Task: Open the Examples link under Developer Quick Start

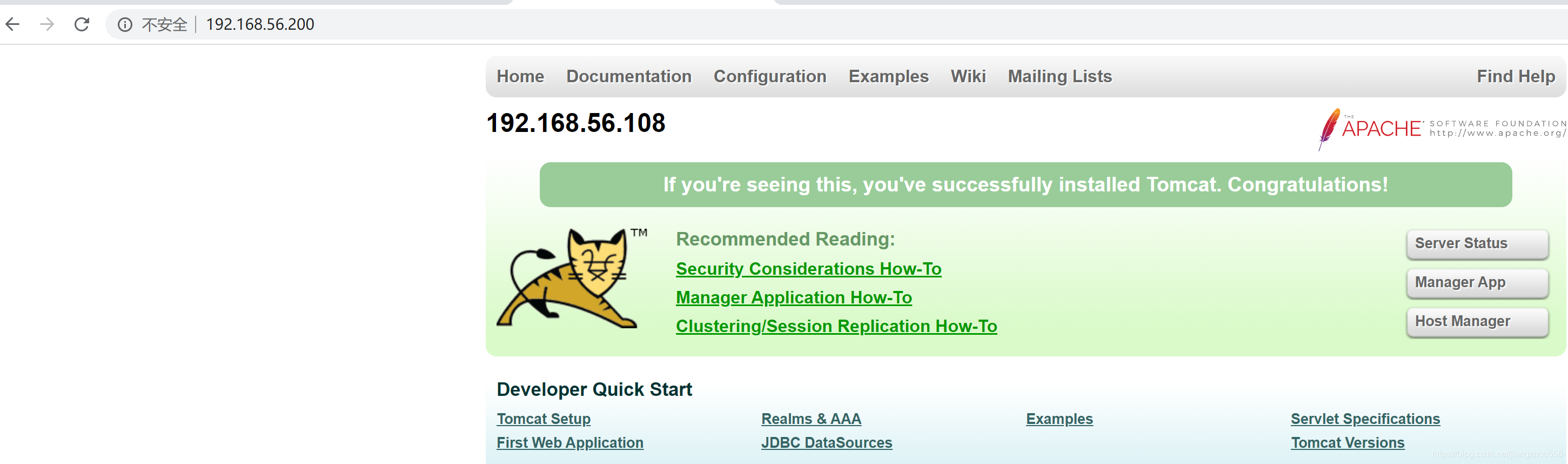Action: (1060, 419)
